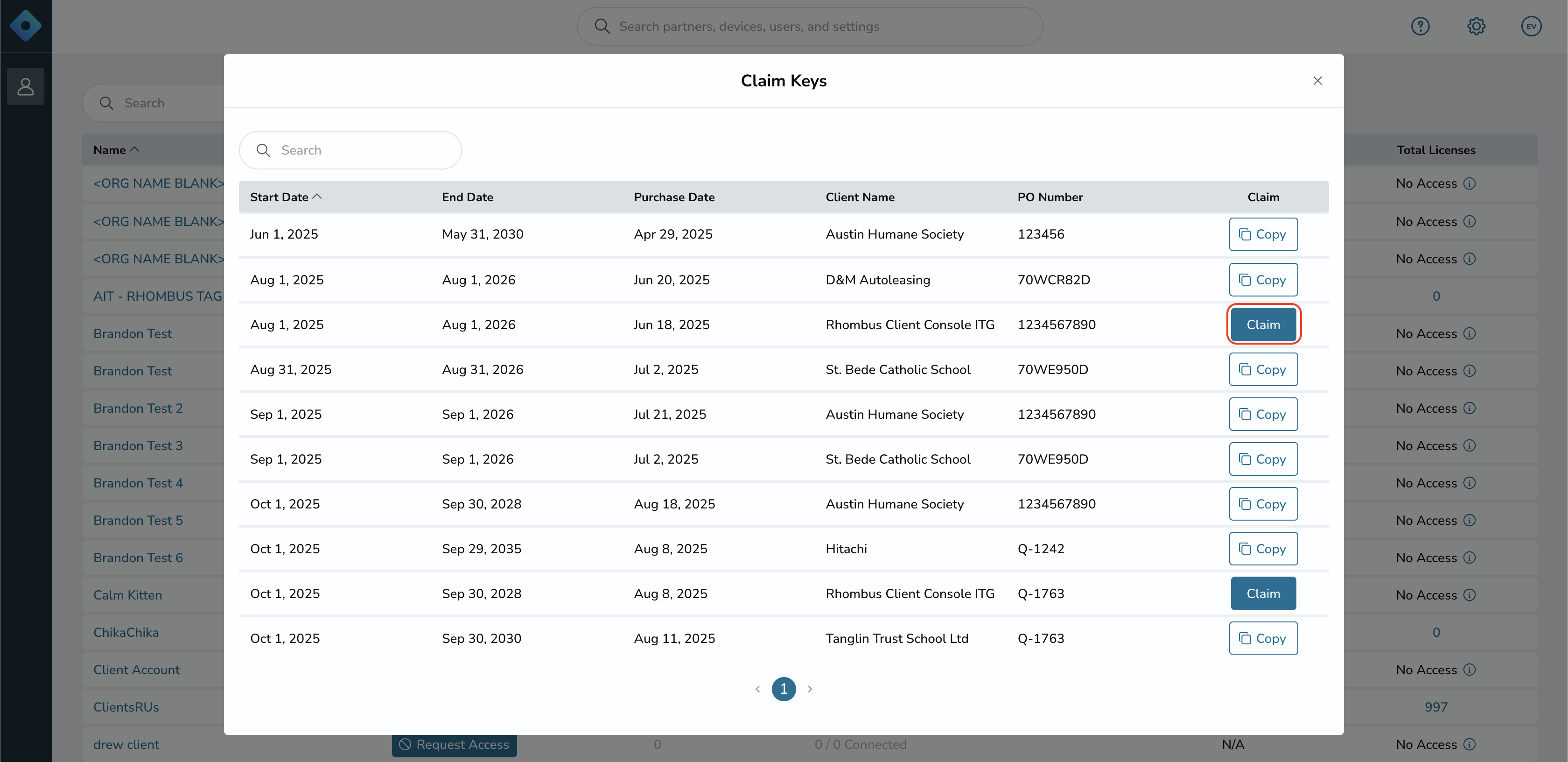Copy key for Hitachi
Viewport: 1568px width, 762px height.
pyautogui.click(x=1263, y=549)
